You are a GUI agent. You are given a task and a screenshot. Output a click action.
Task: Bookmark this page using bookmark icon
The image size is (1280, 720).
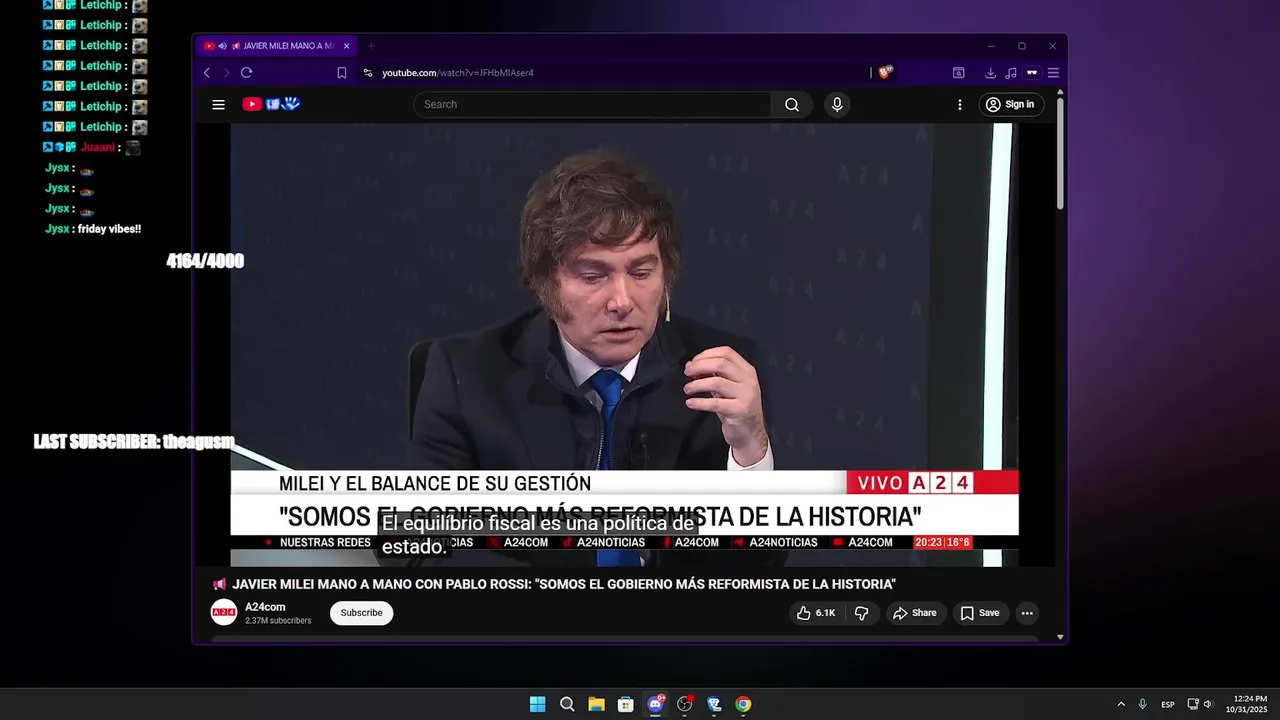coord(342,72)
